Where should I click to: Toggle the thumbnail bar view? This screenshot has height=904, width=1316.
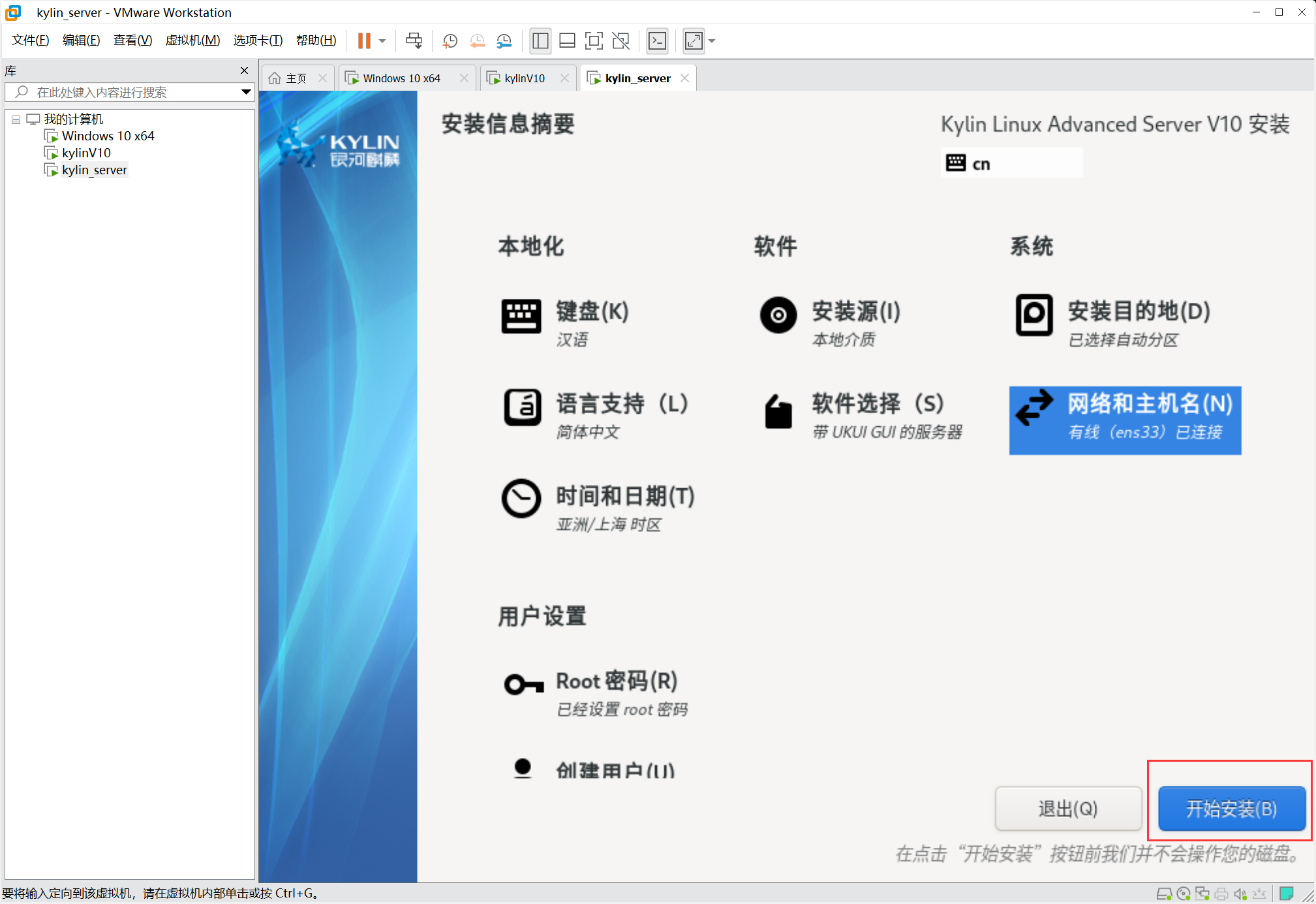[567, 41]
